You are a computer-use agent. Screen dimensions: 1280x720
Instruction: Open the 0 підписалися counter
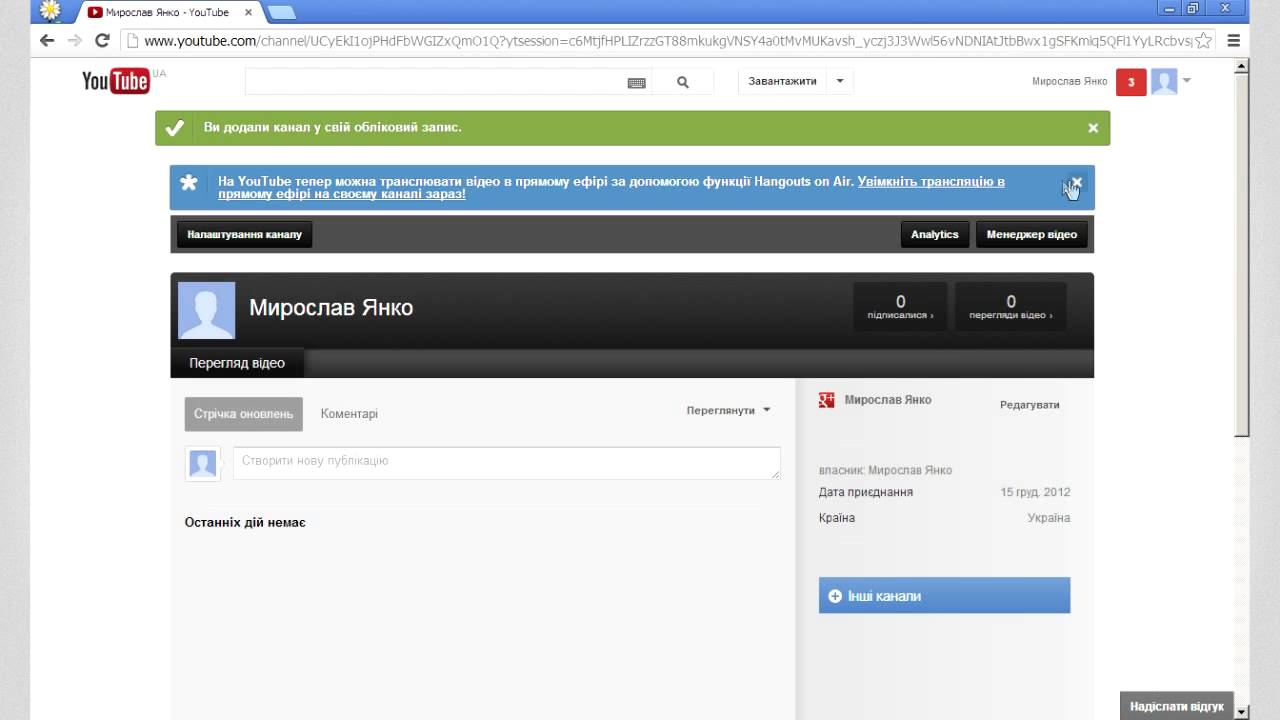coord(900,306)
